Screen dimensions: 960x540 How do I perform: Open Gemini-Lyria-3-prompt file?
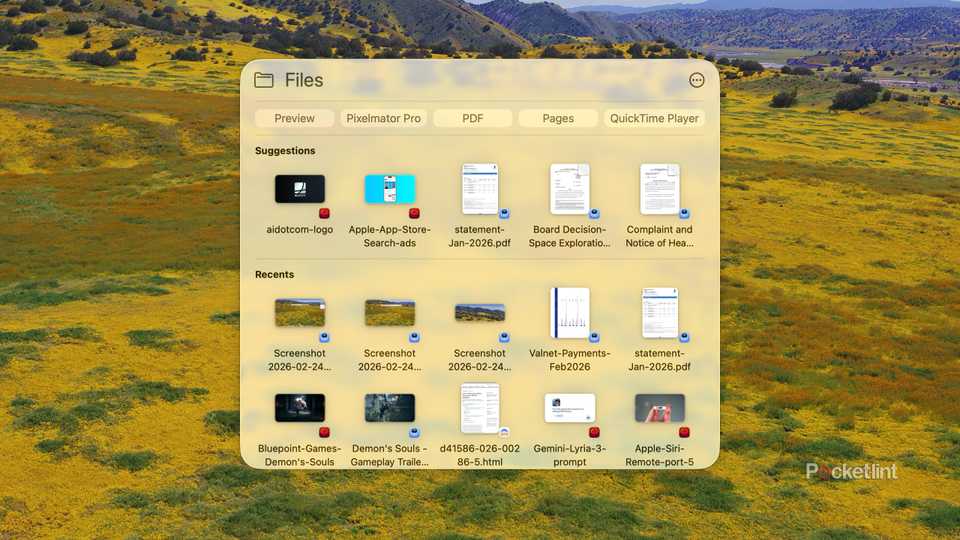(569, 408)
